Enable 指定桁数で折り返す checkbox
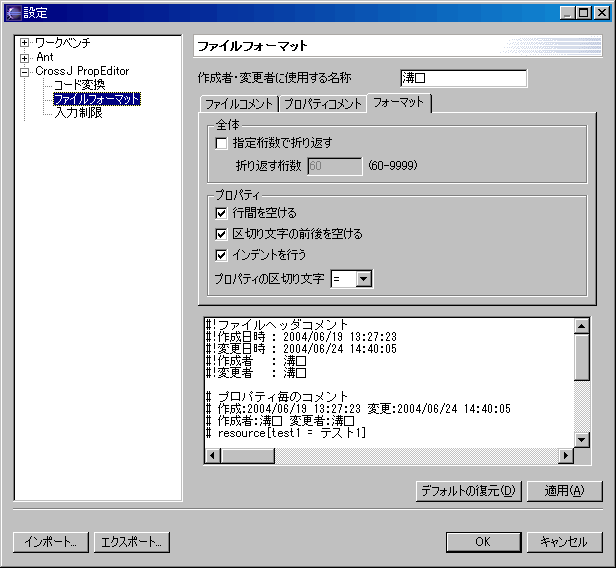The image size is (616, 568). pyautogui.click(x=221, y=143)
